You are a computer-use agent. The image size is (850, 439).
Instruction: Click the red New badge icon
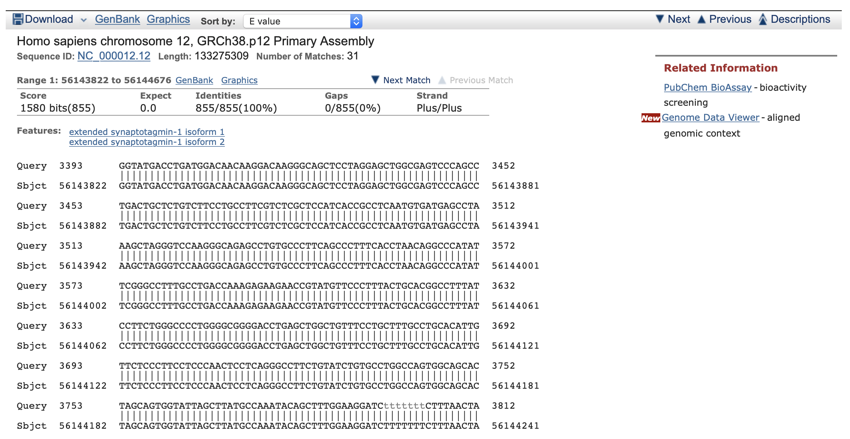pyautogui.click(x=650, y=118)
